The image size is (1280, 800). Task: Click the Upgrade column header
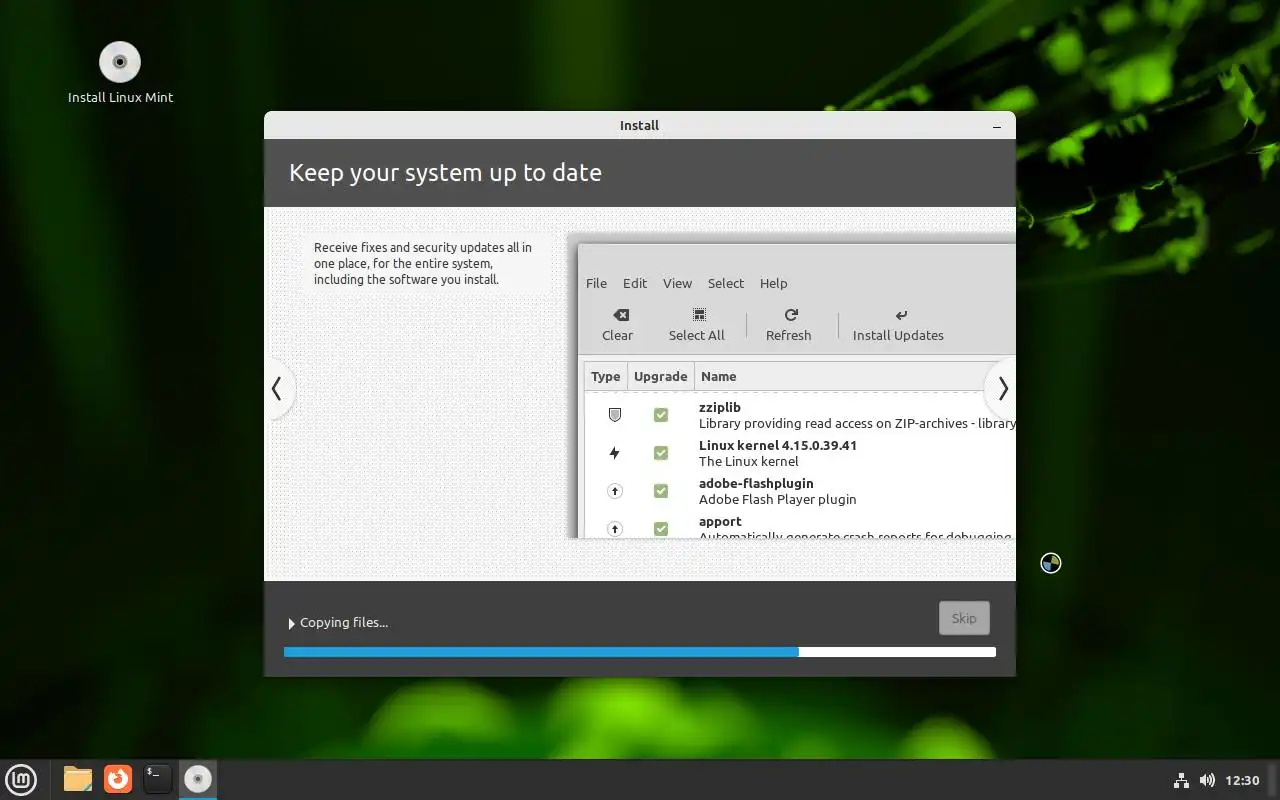pos(660,377)
